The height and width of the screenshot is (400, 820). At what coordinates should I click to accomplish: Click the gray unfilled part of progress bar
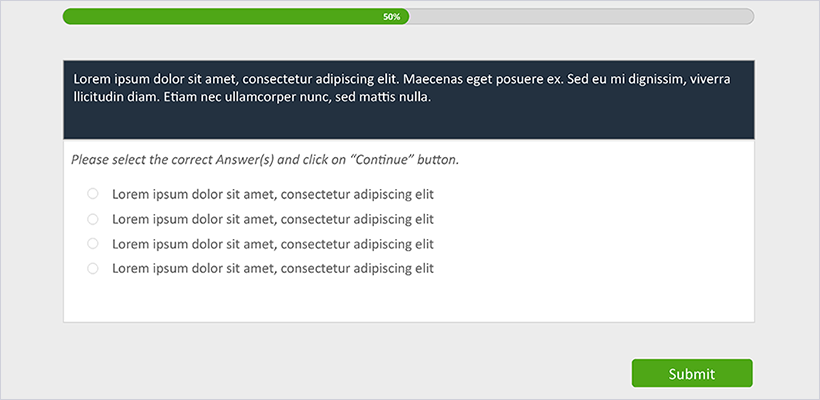coord(580,17)
